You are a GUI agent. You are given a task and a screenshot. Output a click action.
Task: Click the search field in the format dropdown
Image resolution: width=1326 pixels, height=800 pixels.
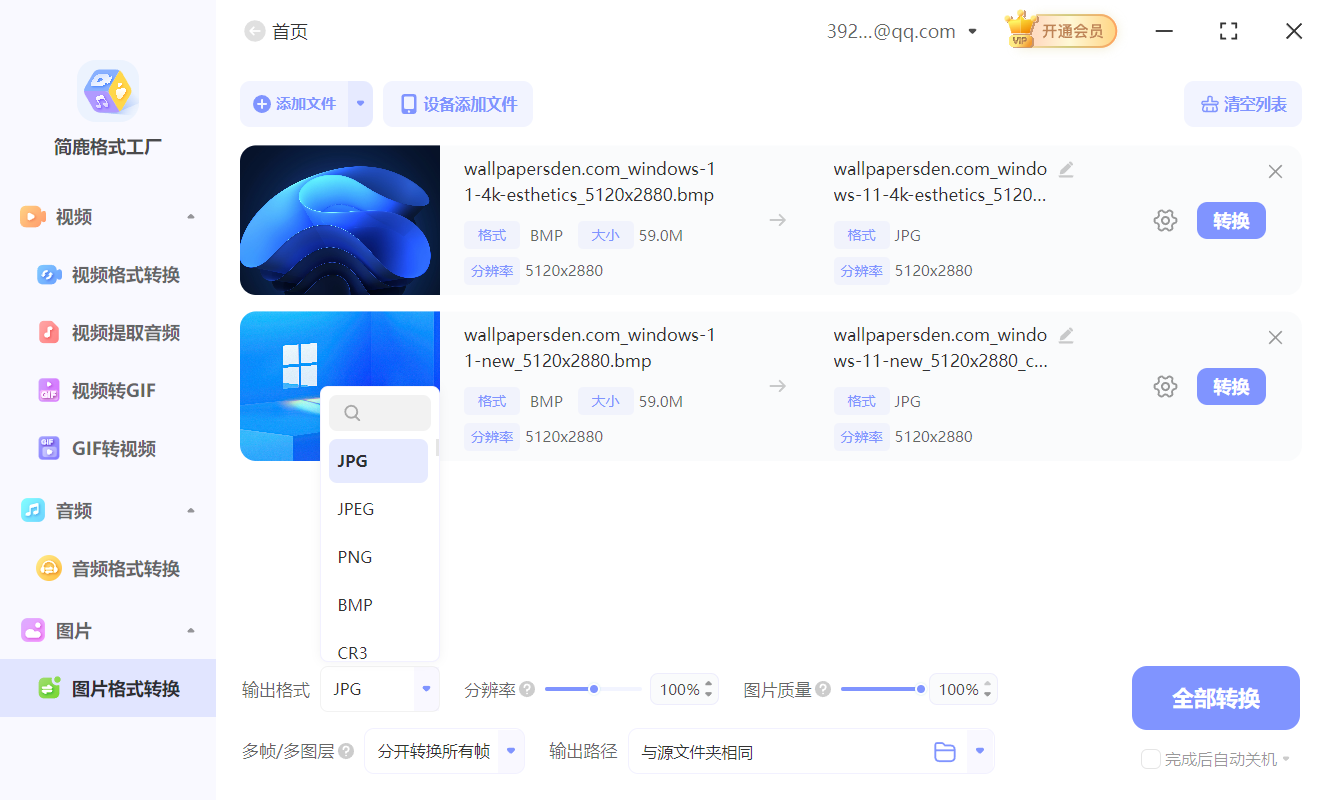coord(380,412)
